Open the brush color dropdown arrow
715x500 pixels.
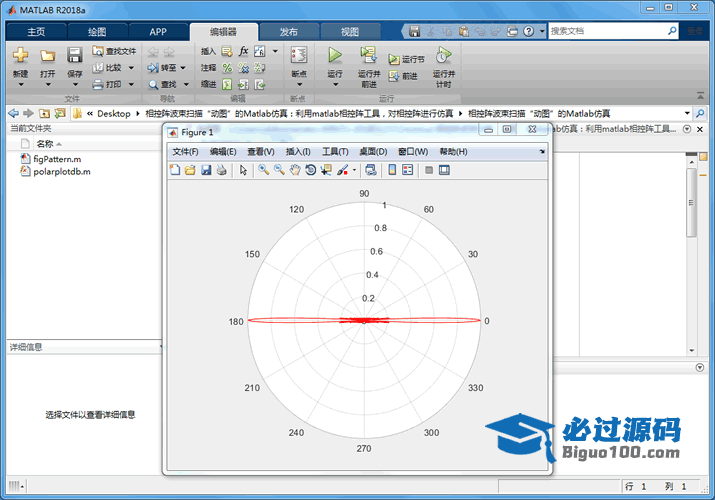coord(354,170)
